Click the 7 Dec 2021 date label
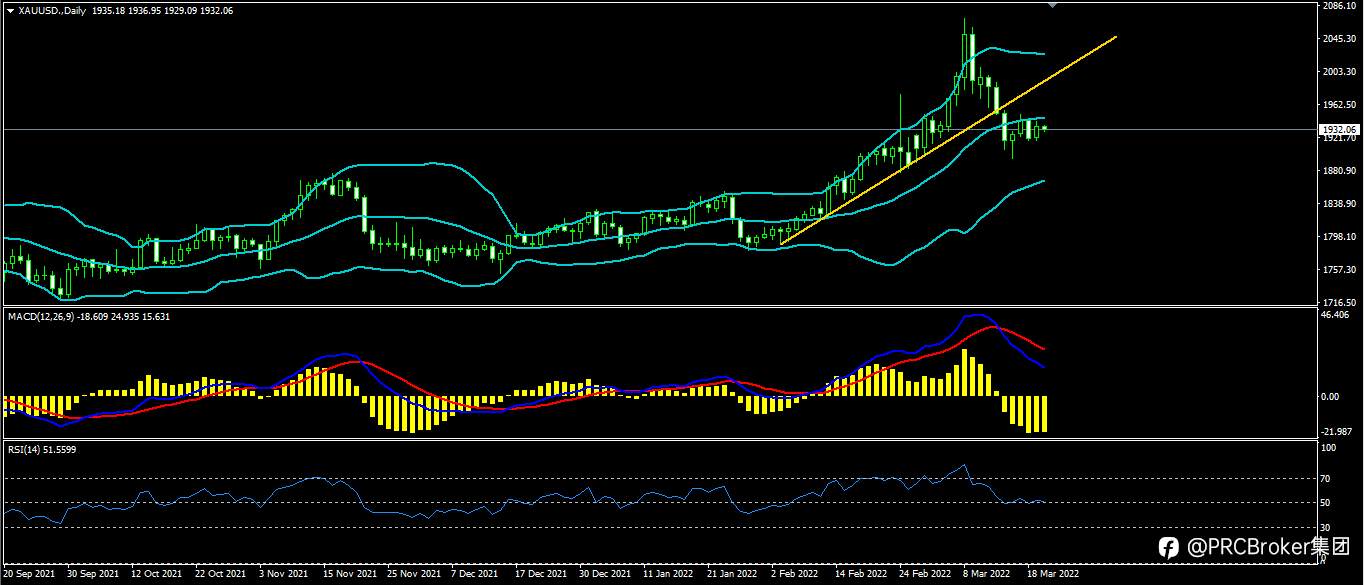The image size is (1365, 585). coord(474,575)
